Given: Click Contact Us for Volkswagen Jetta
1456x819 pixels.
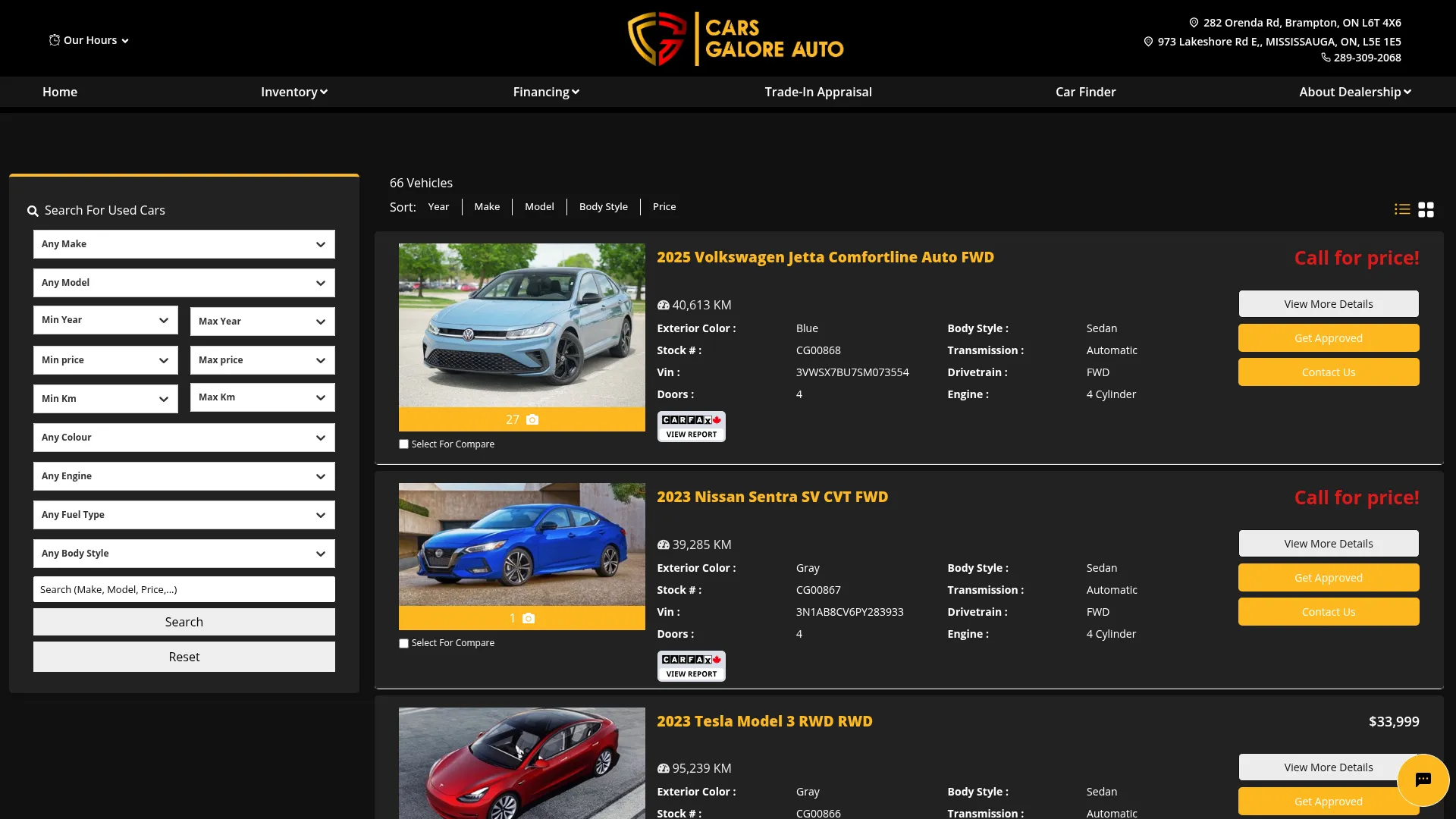Looking at the screenshot, I should 1329,372.
